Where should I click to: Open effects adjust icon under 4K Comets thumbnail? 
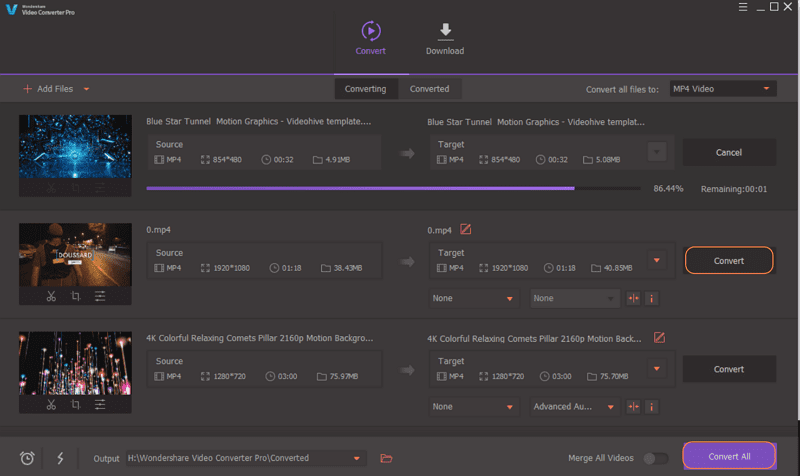coord(100,405)
